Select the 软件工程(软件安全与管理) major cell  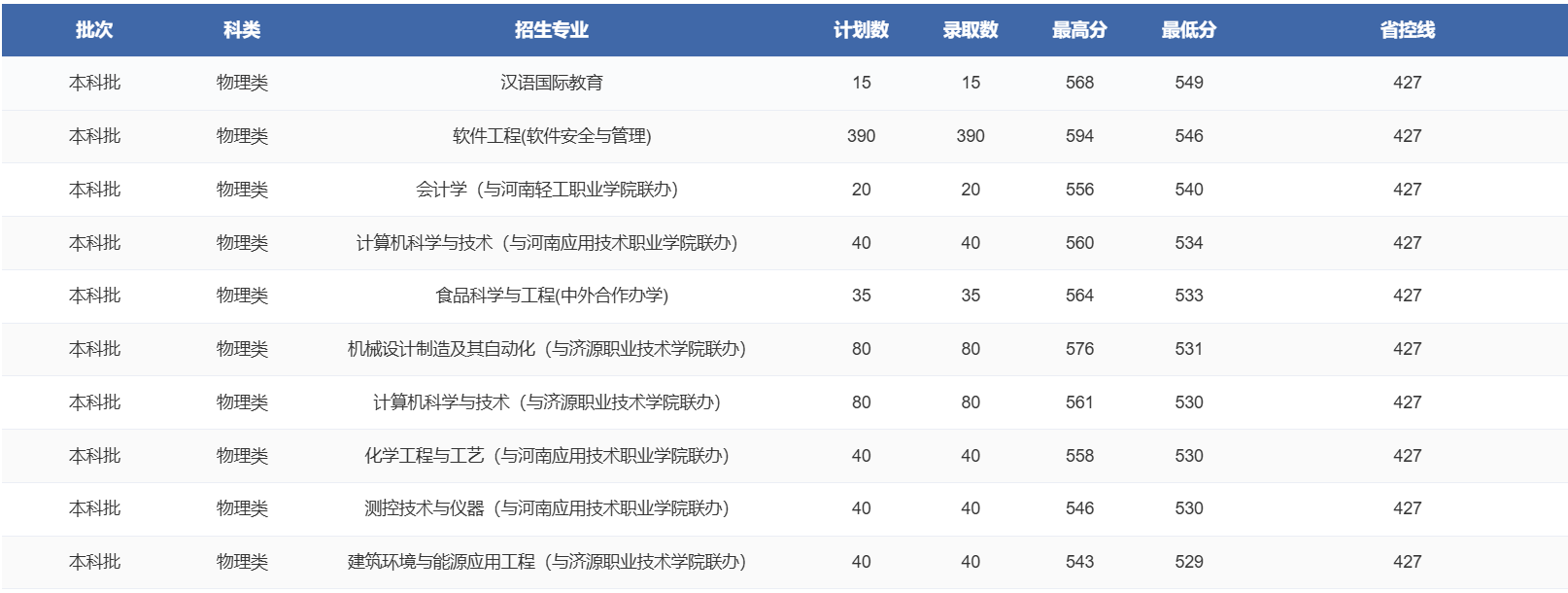(x=552, y=136)
